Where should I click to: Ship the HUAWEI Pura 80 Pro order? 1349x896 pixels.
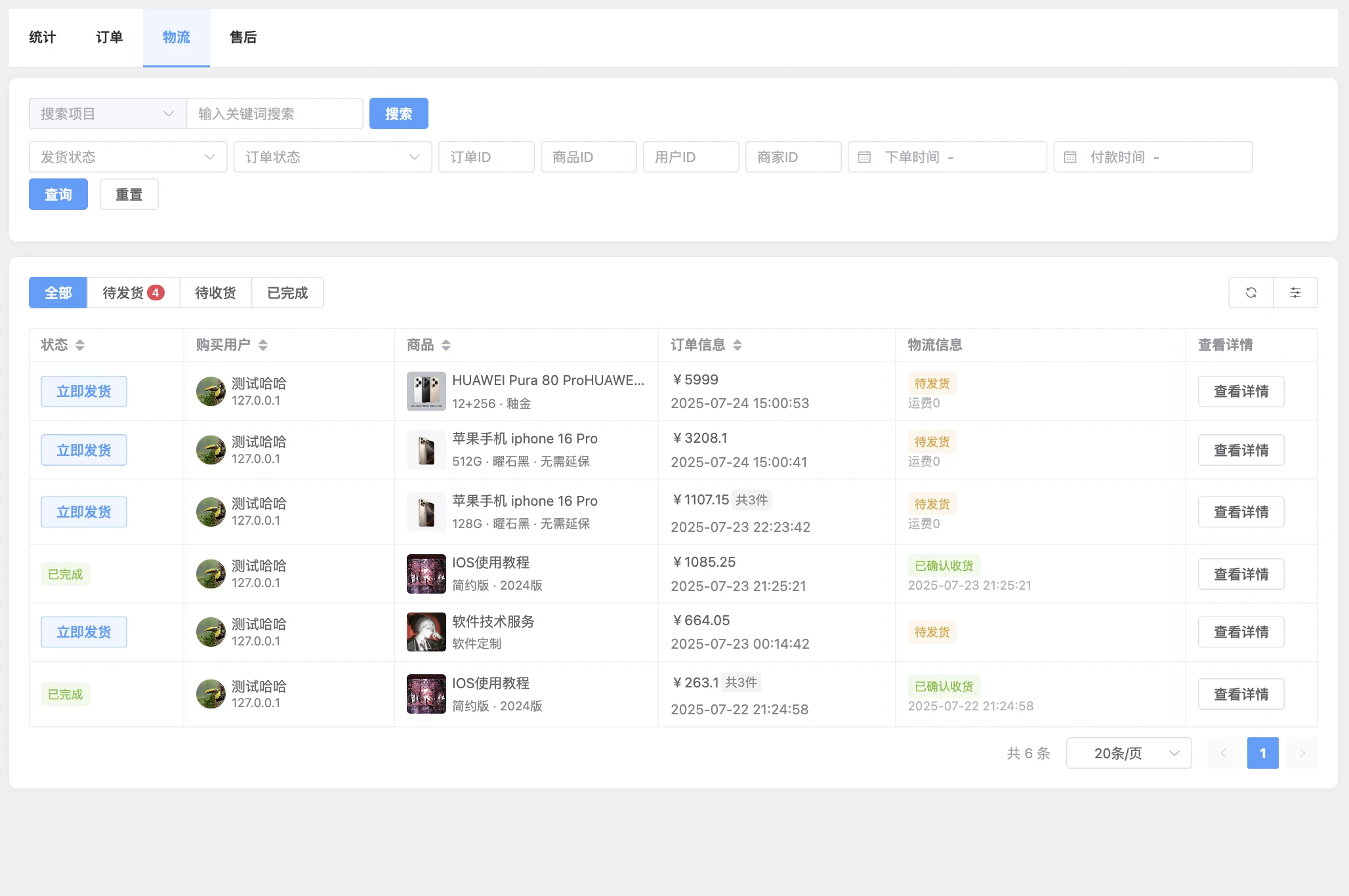pyautogui.click(x=83, y=391)
